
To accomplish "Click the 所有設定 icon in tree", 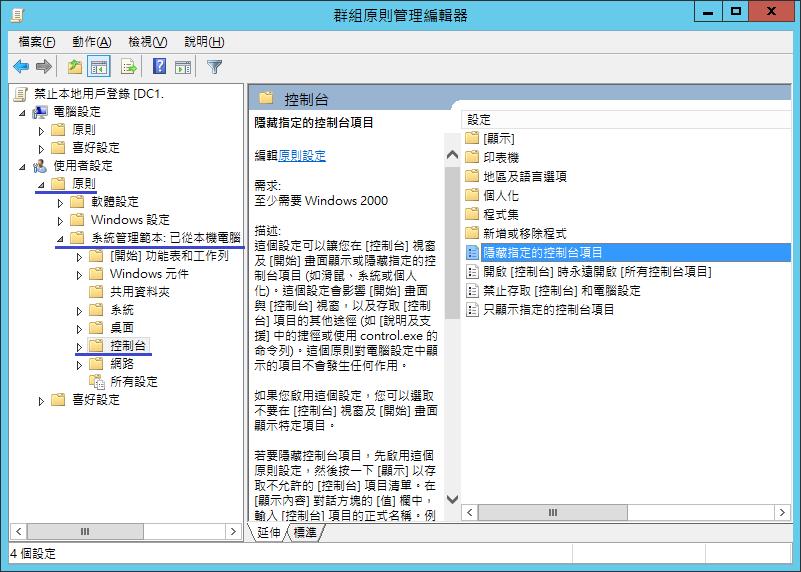I will pyautogui.click(x=97, y=382).
